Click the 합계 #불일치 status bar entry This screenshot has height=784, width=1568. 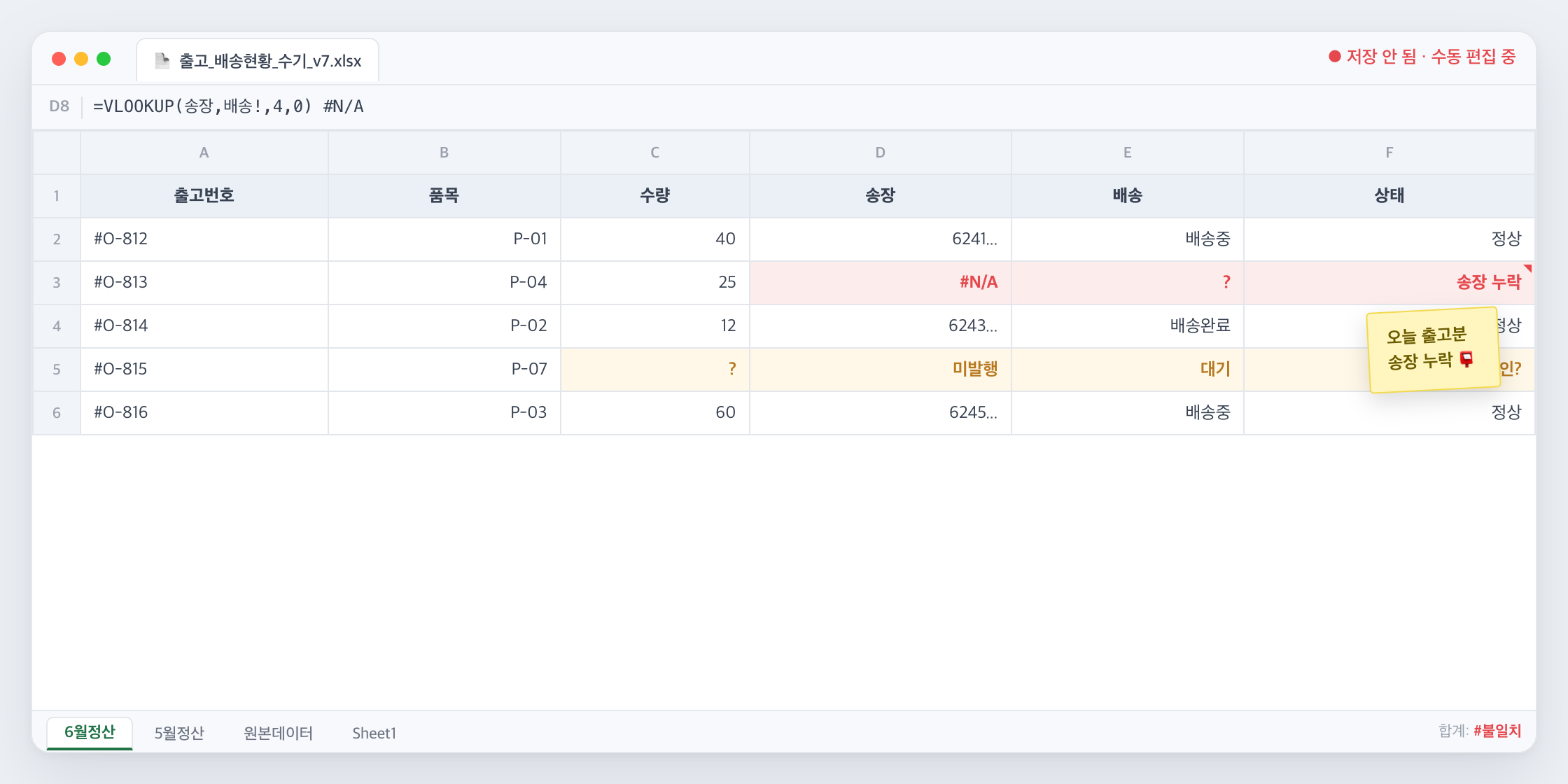(x=1479, y=731)
